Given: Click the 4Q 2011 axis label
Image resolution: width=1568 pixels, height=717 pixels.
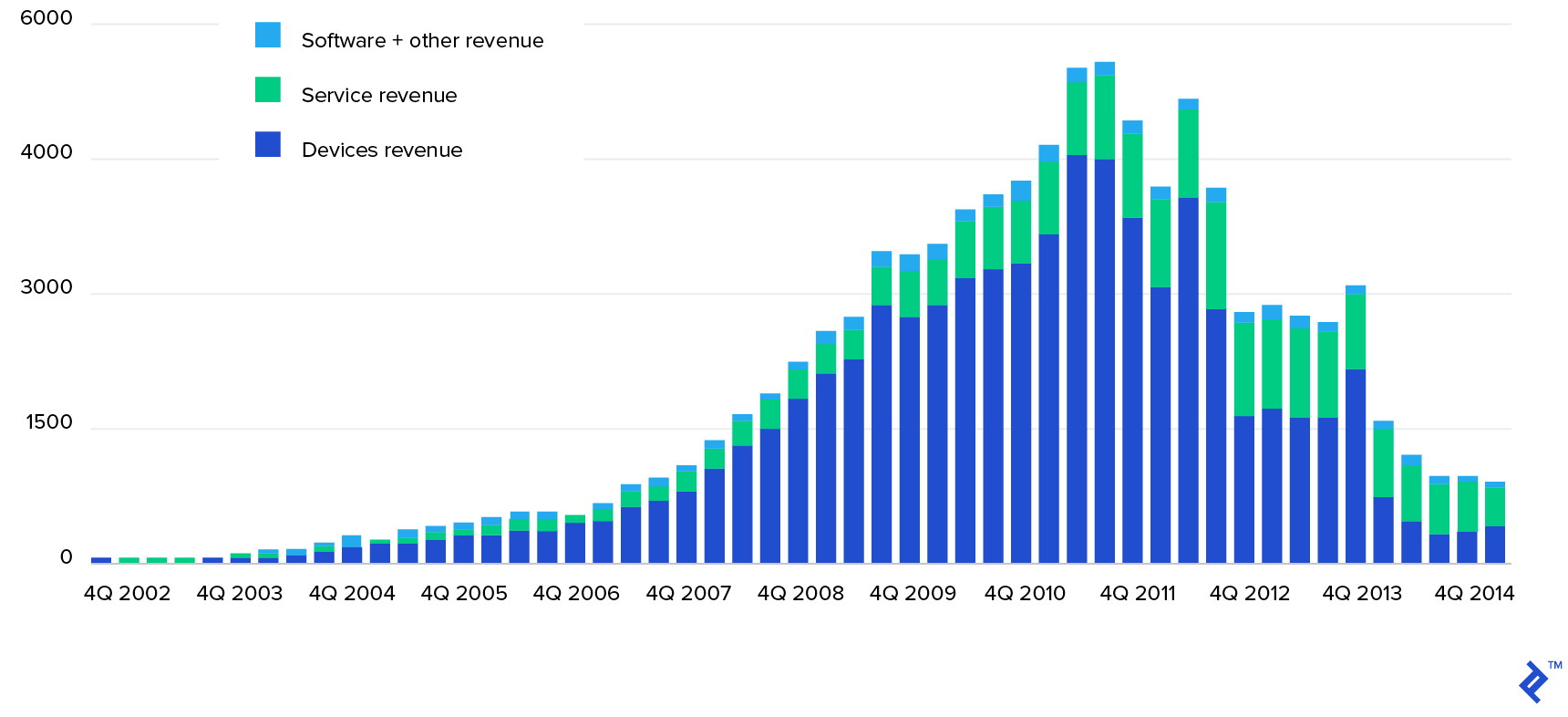Looking at the screenshot, I should coord(1138,593).
